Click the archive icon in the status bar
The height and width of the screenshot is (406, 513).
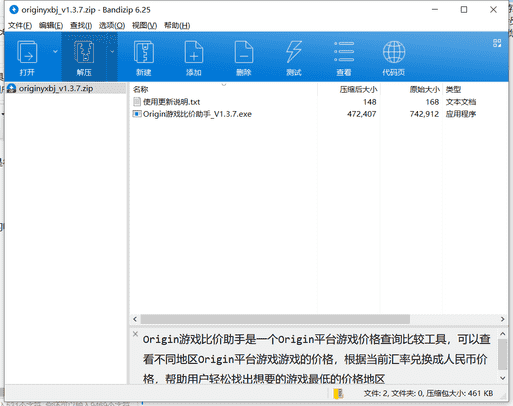338,394
